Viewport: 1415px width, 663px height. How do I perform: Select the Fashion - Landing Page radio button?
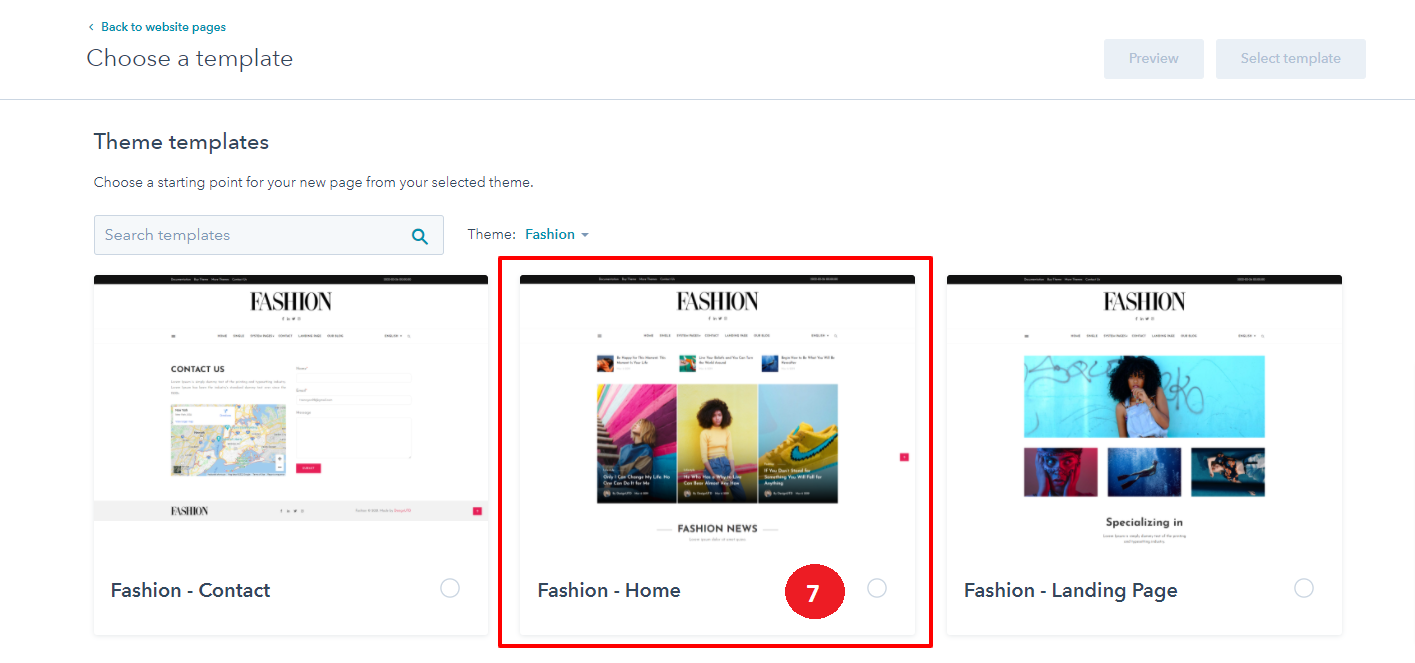1304,588
